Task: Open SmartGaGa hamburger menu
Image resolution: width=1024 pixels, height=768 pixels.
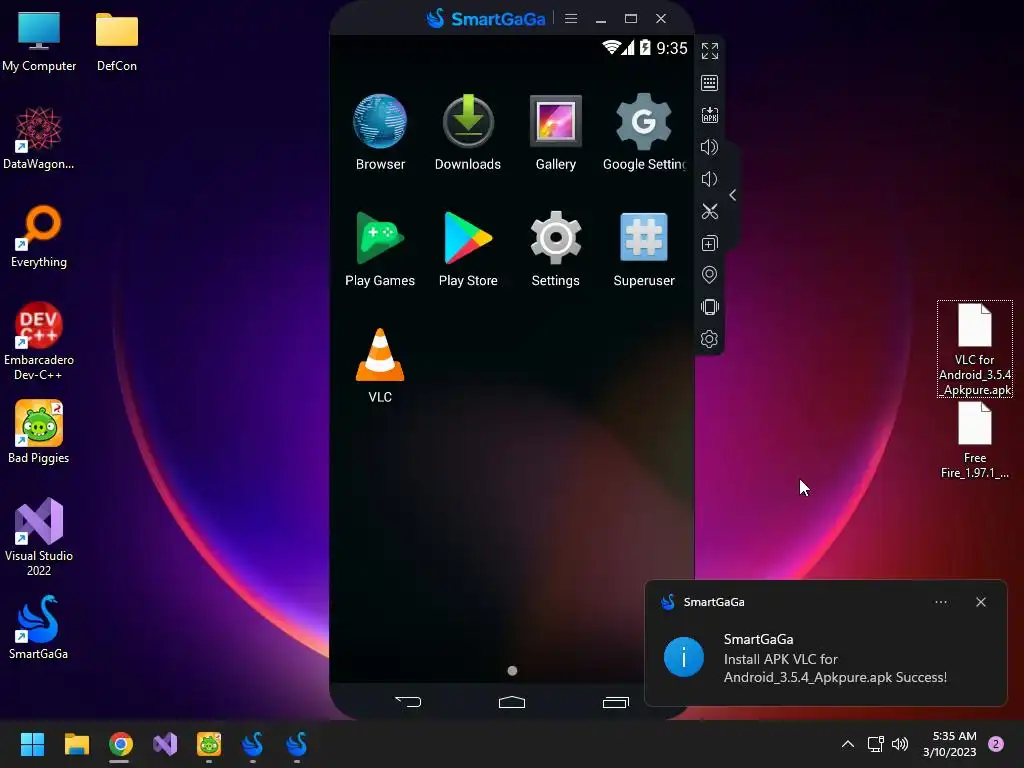Action: point(571,18)
